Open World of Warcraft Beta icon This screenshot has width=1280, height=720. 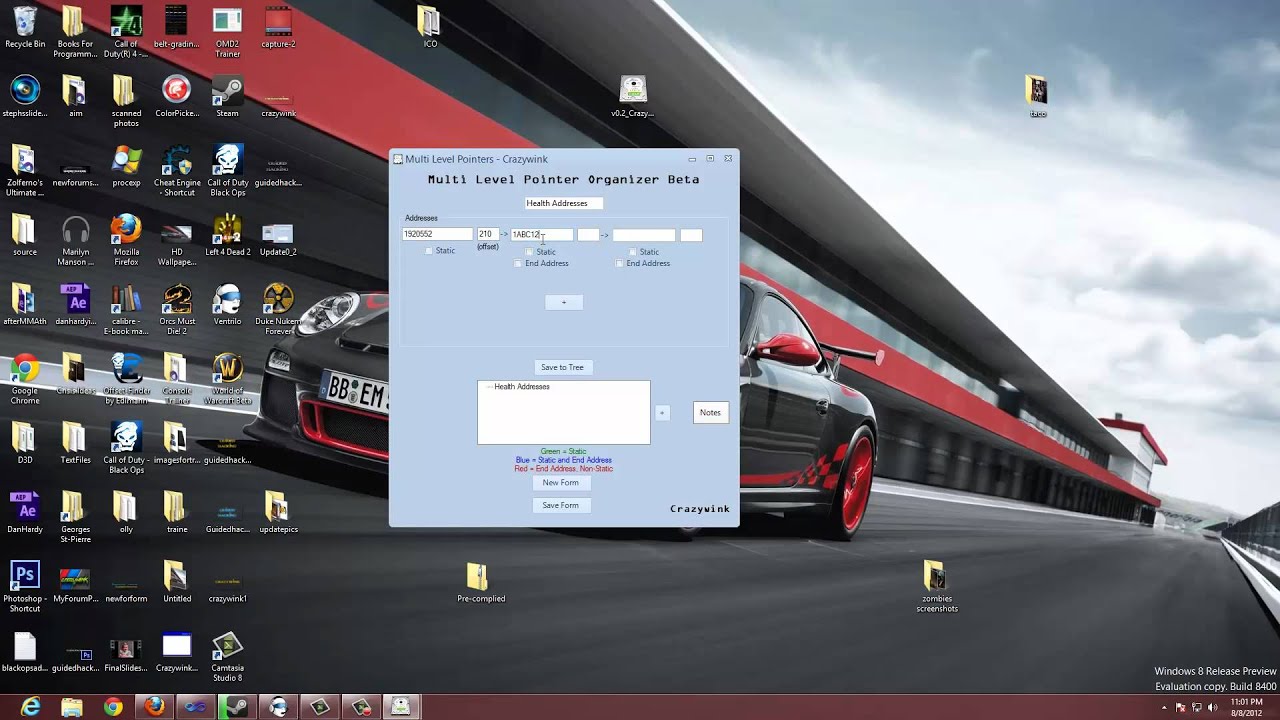coord(228,379)
